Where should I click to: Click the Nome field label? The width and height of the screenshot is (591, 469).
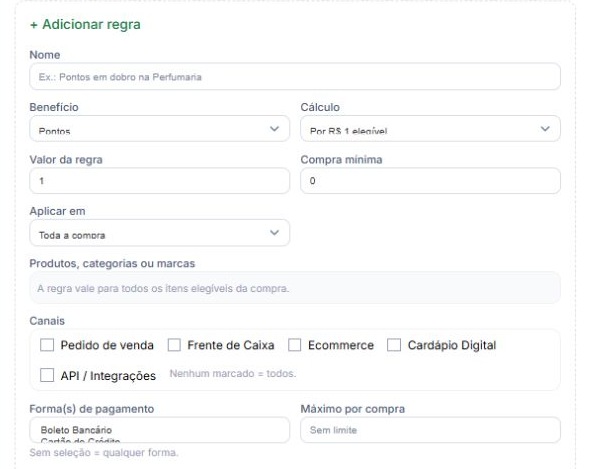(45, 55)
